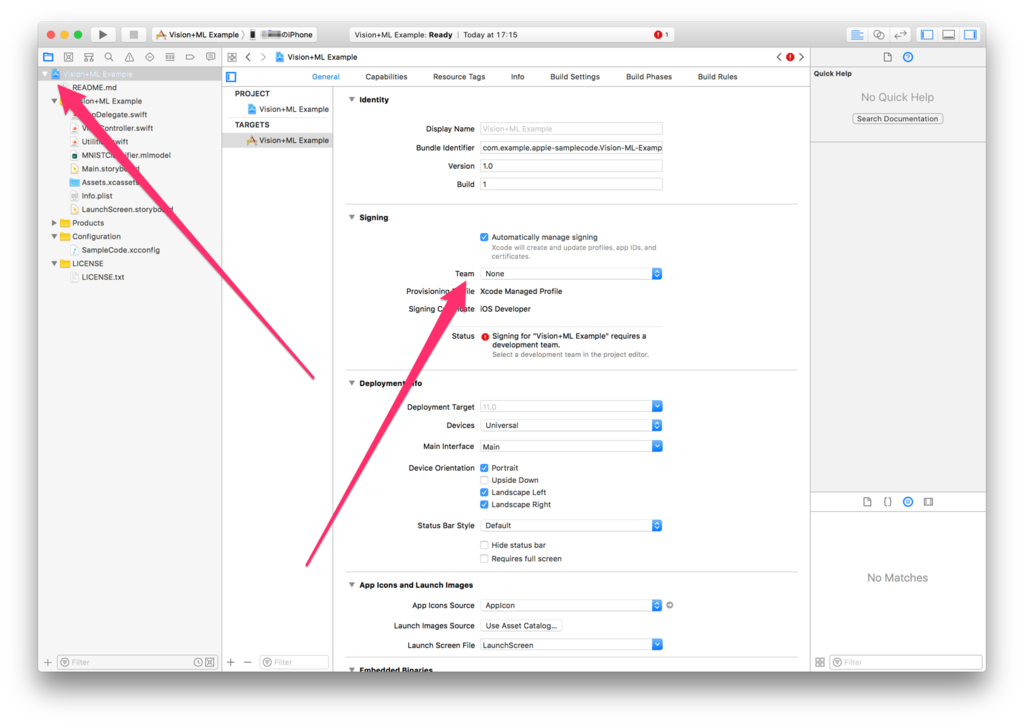Switch to the Build Rules tab
The width and height of the screenshot is (1024, 726).
point(717,76)
